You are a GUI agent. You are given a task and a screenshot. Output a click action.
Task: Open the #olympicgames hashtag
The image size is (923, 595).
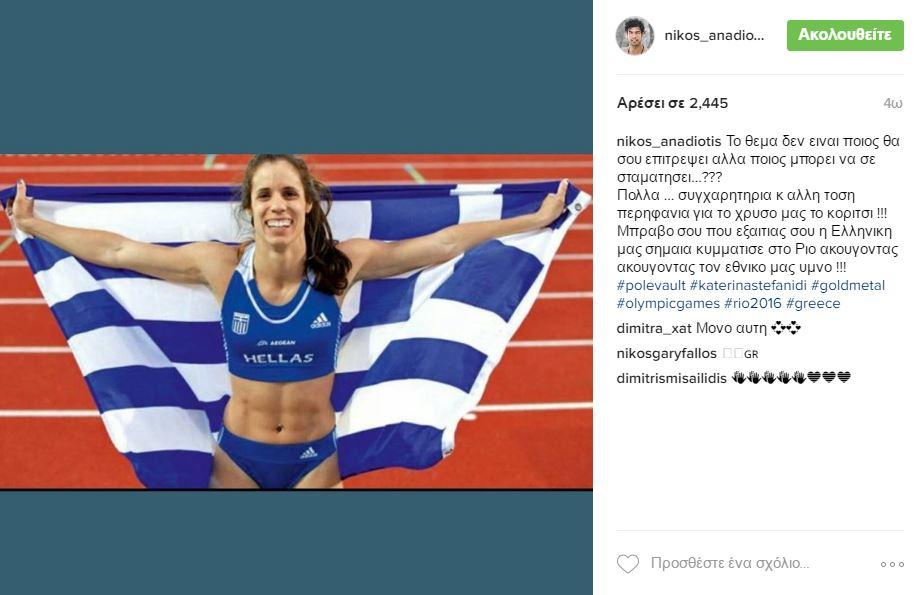tap(668, 304)
